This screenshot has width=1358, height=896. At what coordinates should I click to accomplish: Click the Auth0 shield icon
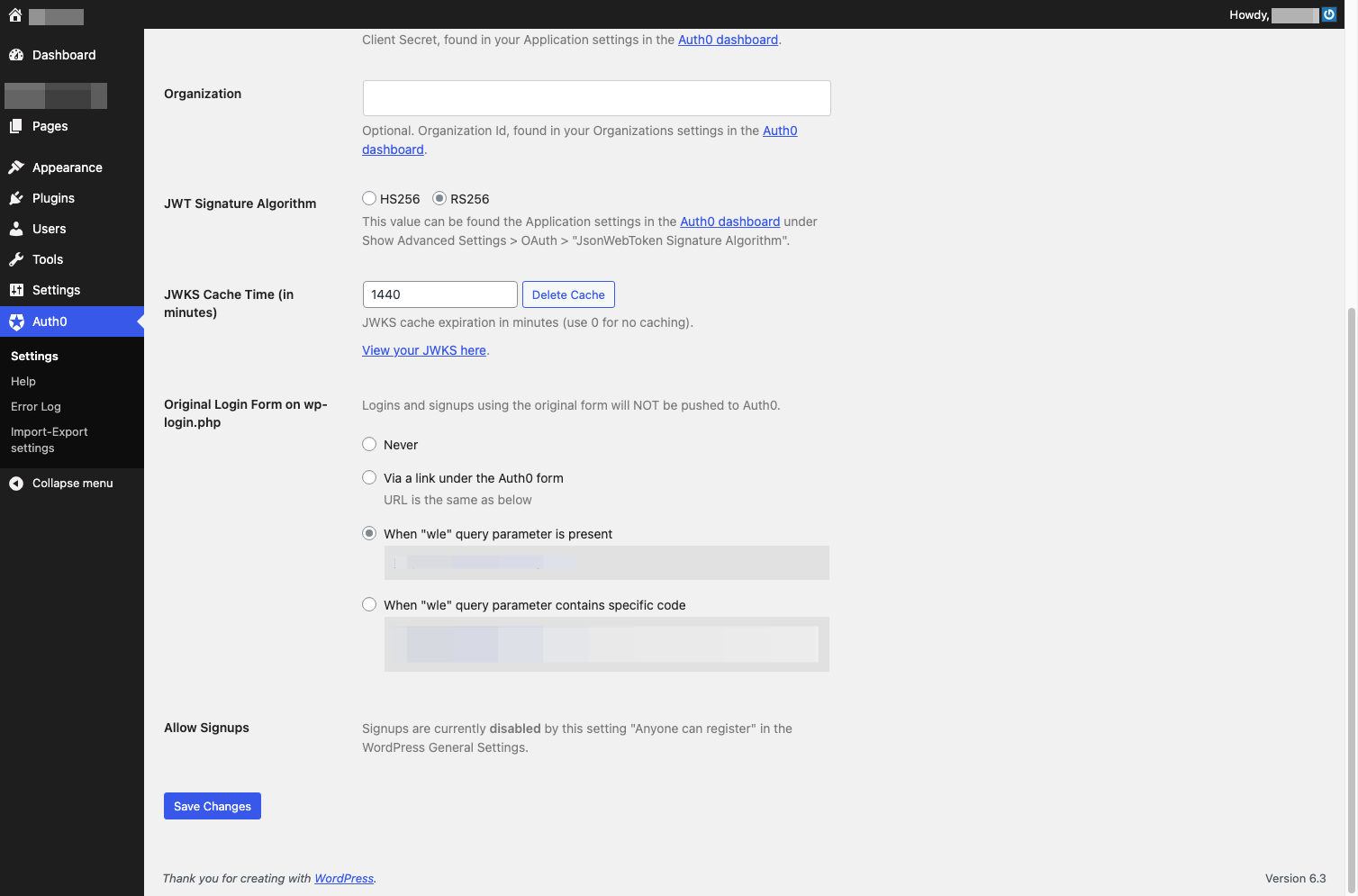point(16,321)
